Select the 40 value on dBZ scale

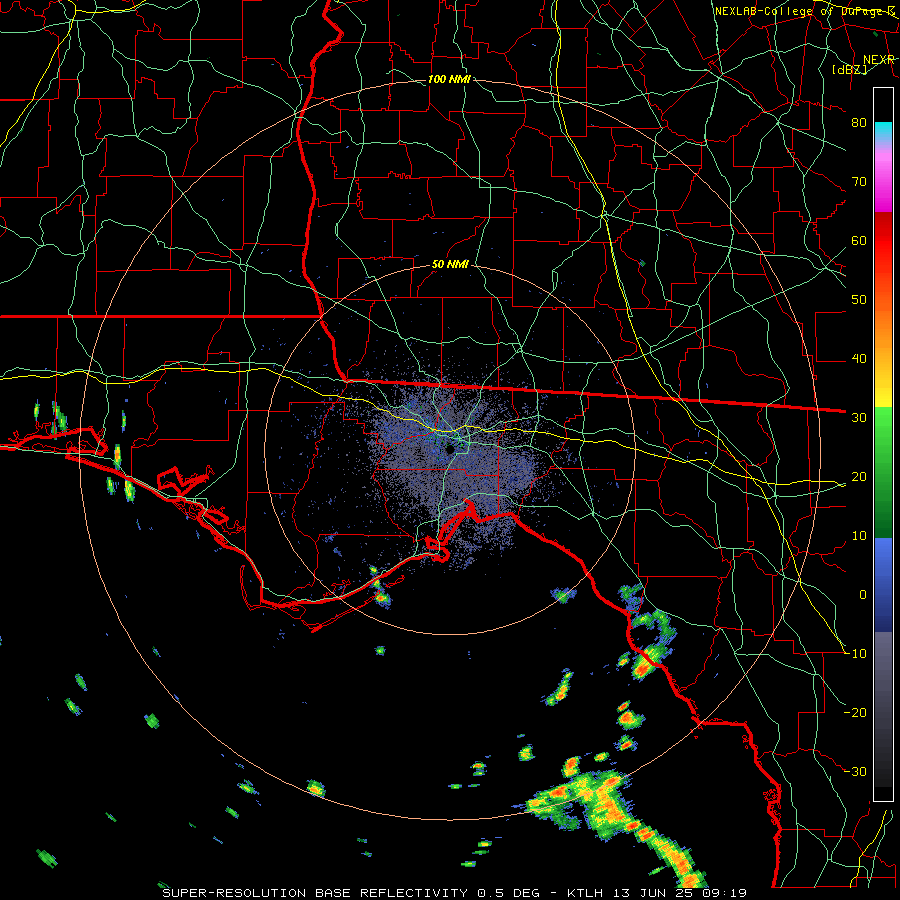coord(859,359)
